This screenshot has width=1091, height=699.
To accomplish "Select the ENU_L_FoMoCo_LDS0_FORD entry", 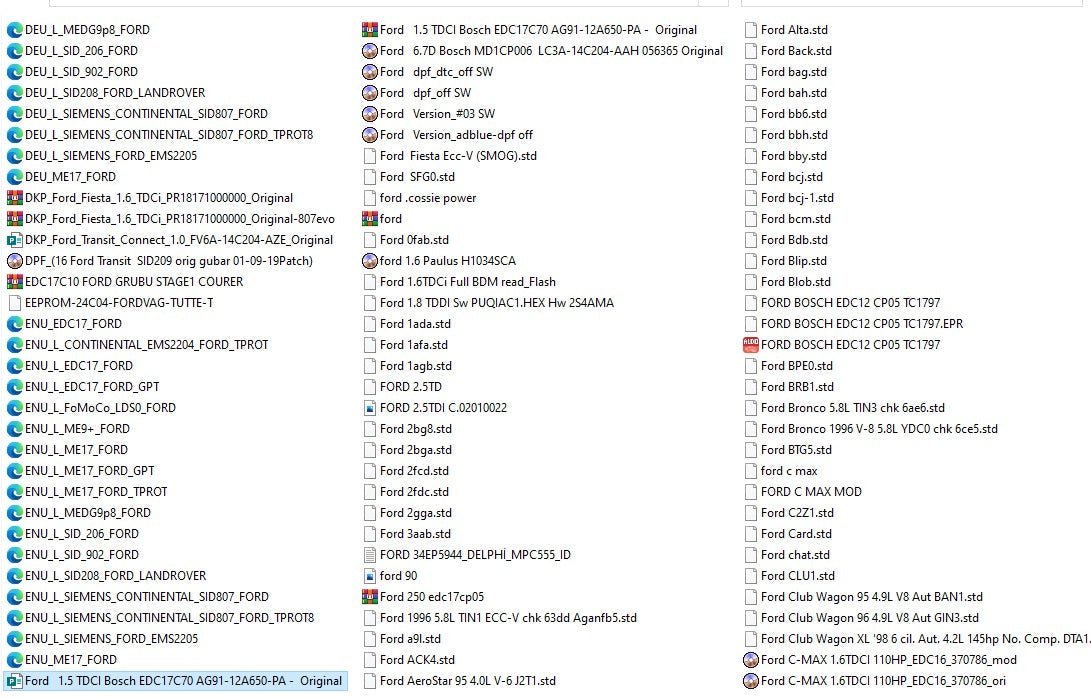I will tap(100, 408).
